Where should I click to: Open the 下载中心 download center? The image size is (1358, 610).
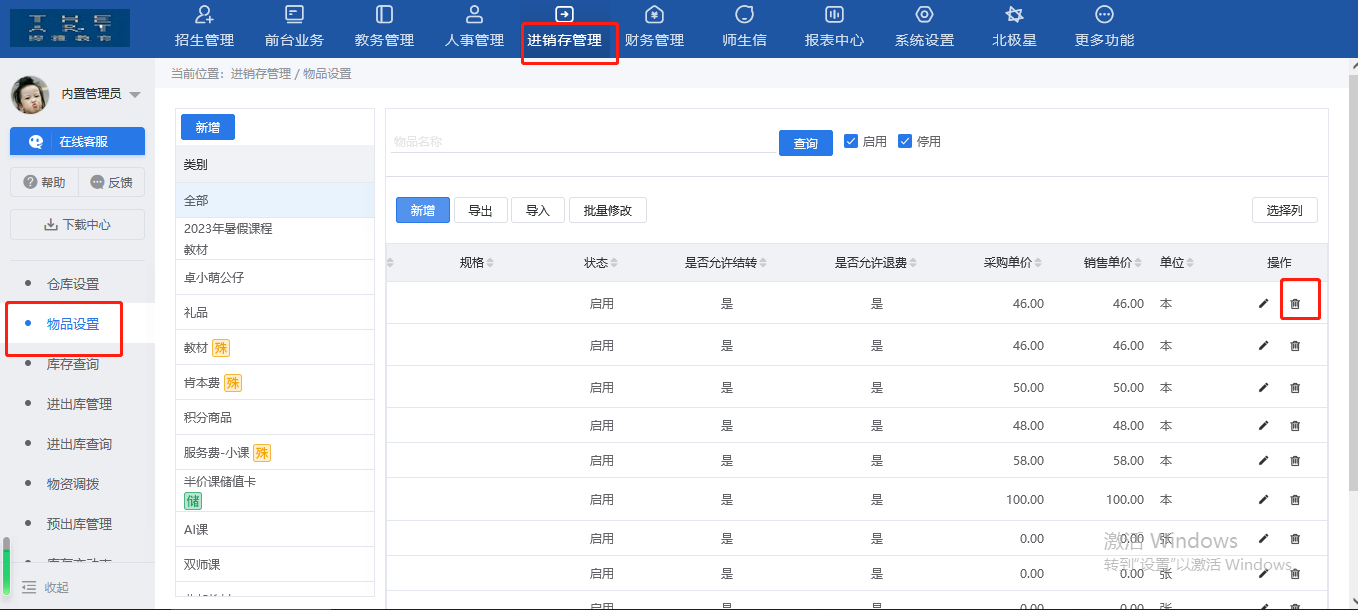click(x=77, y=225)
